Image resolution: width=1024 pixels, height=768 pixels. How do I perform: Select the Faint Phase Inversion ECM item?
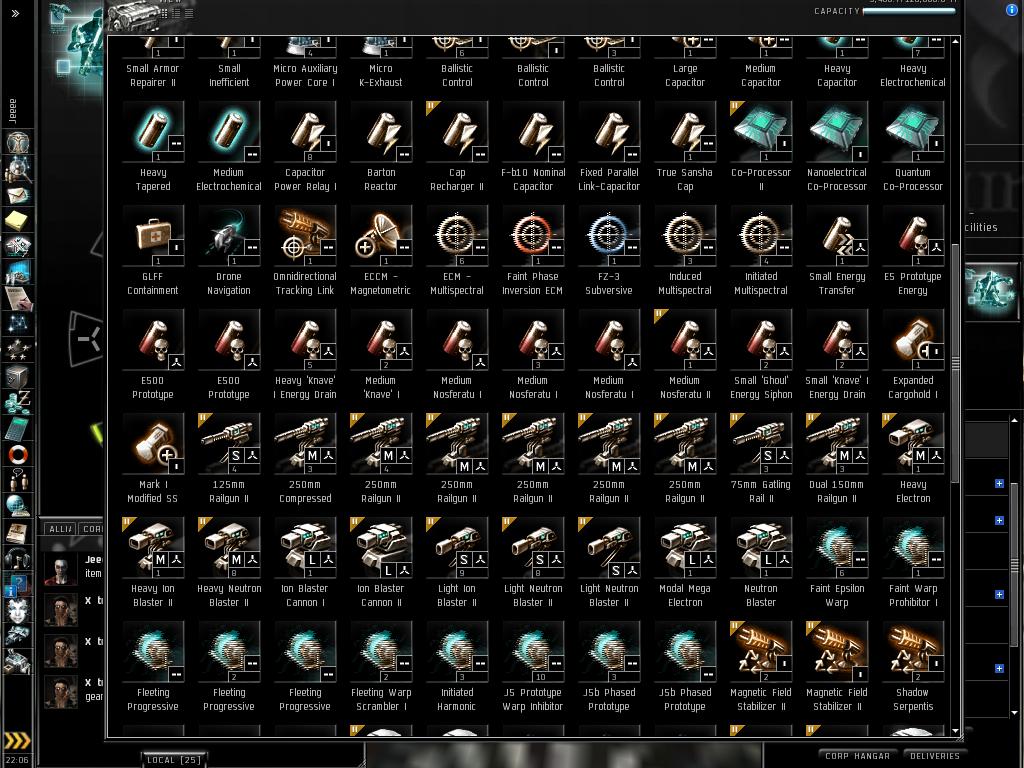pos(533,251)
